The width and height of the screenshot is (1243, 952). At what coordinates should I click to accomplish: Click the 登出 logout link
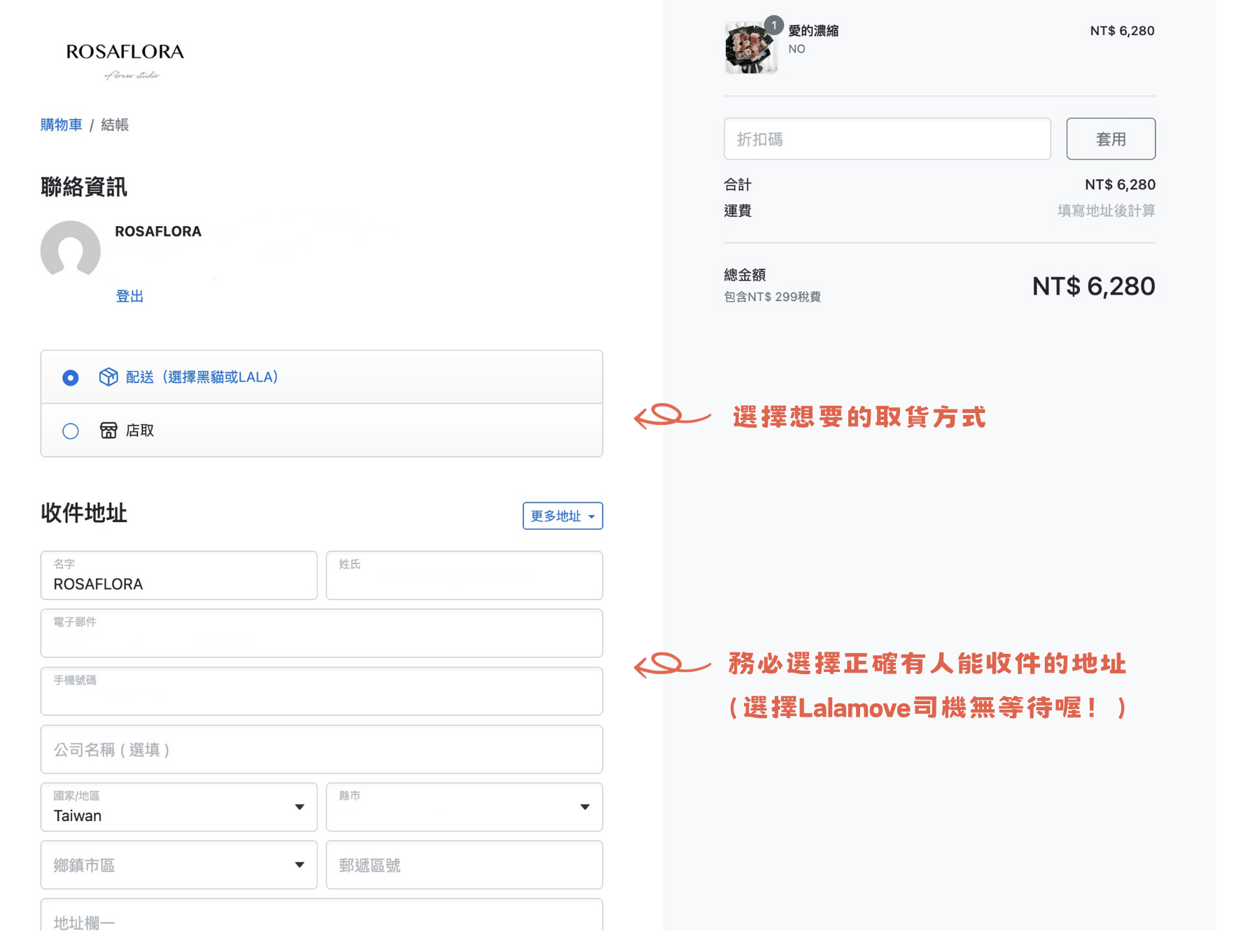[129, 296]
